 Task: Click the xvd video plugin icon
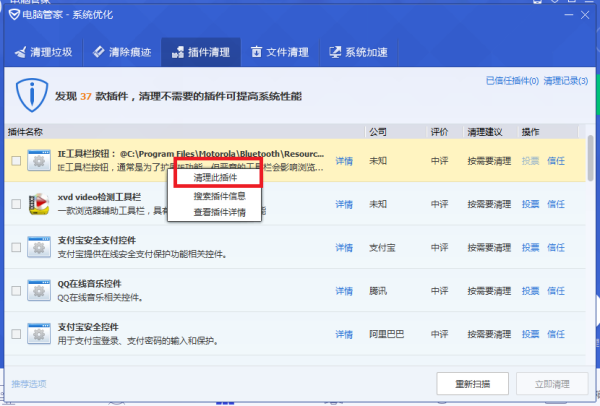tap(40, 204)
